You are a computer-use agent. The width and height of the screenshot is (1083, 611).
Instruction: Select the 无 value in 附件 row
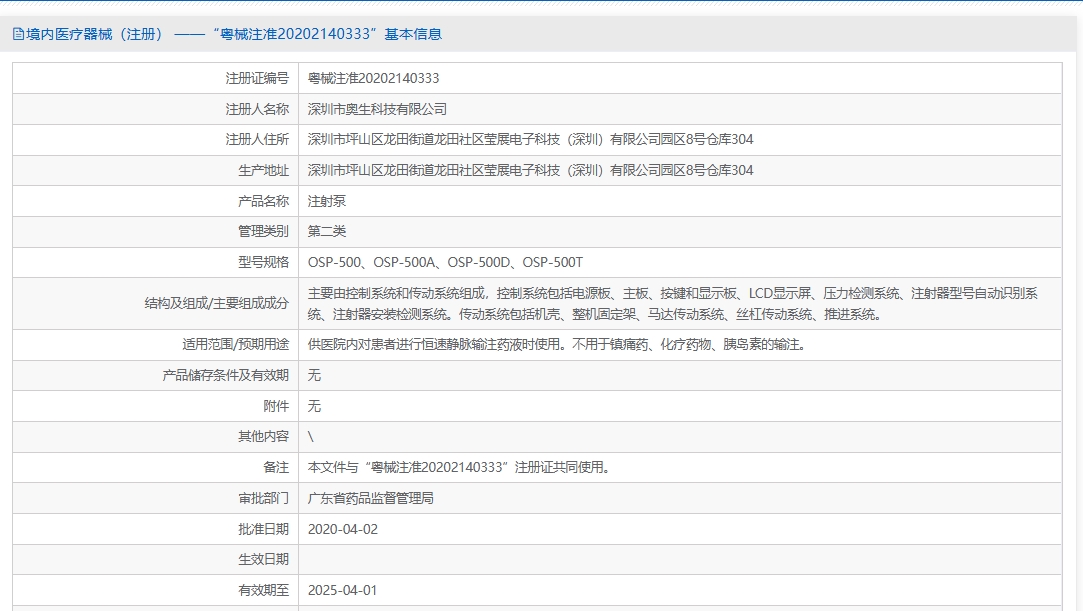pyautogui.click(x=314, y=406)
